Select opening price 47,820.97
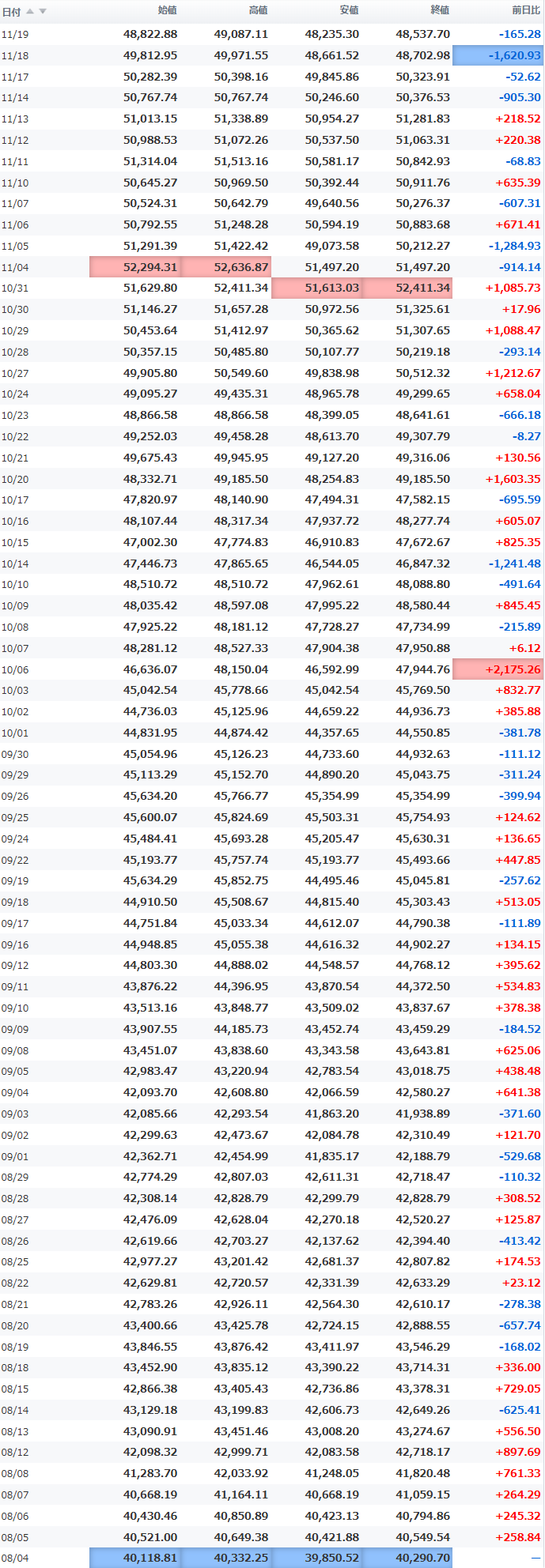545x1568 pixels. coord(150,500)
